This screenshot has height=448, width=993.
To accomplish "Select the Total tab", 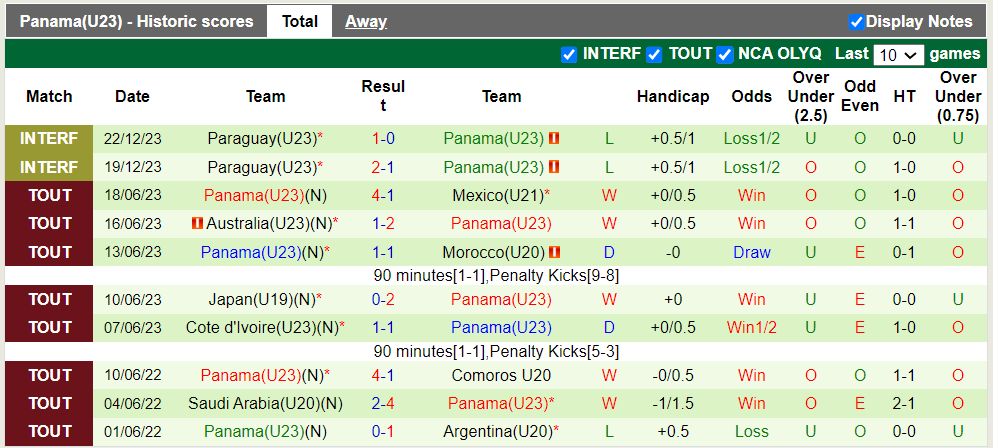I will (300, 21).
